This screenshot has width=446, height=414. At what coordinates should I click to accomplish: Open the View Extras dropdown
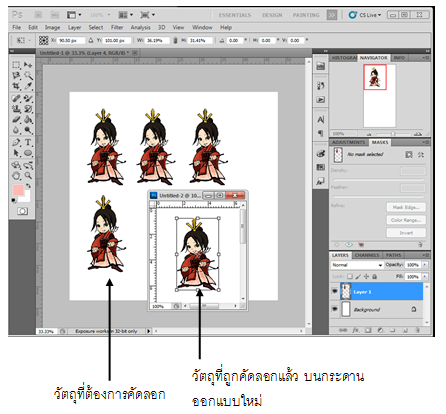coord(74,15)
